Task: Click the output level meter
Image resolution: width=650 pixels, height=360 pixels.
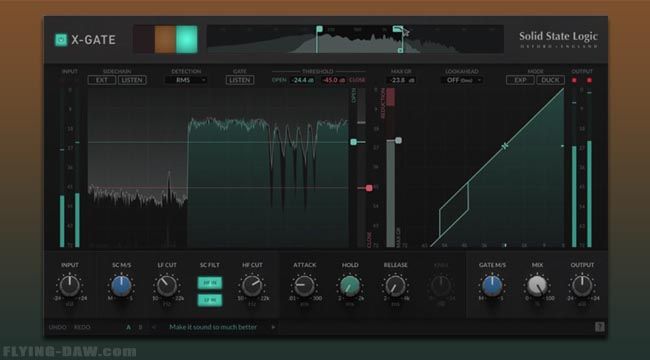Action: [x=582, y=168]
